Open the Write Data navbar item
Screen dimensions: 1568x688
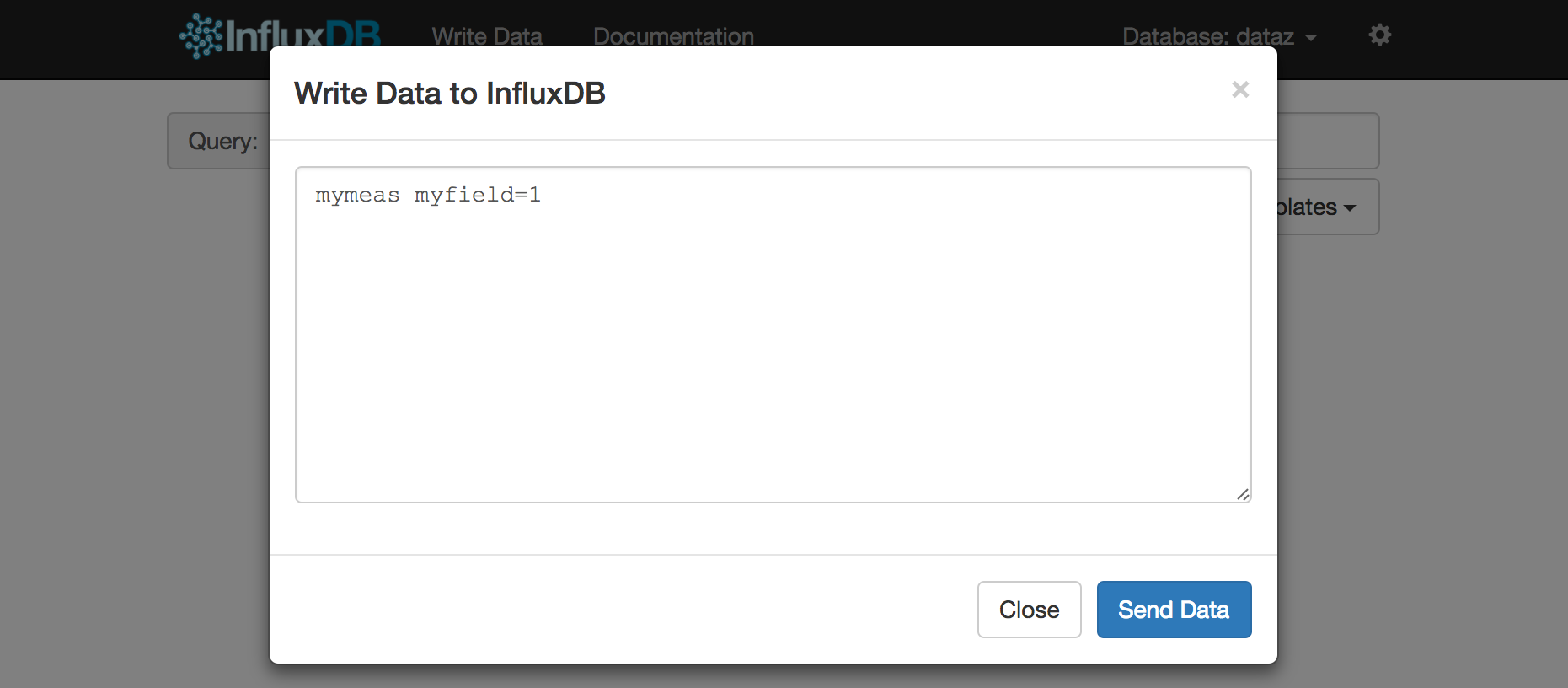point(486,36)
